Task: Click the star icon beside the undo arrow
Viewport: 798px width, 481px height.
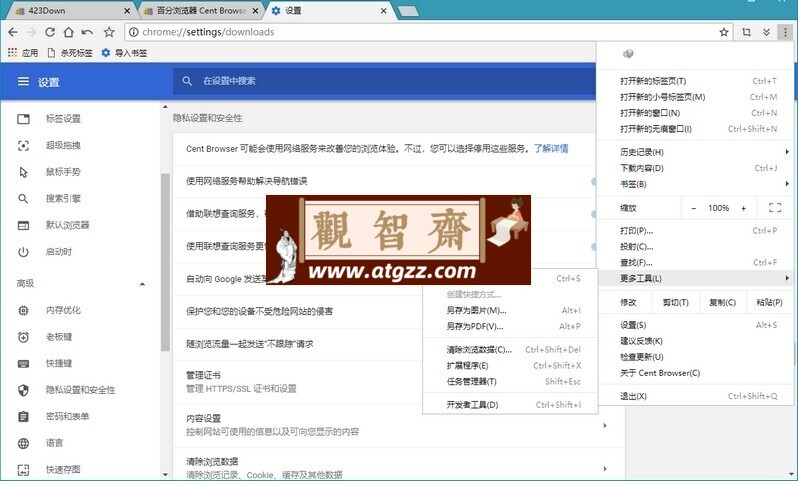Action: tap(109, 32)
